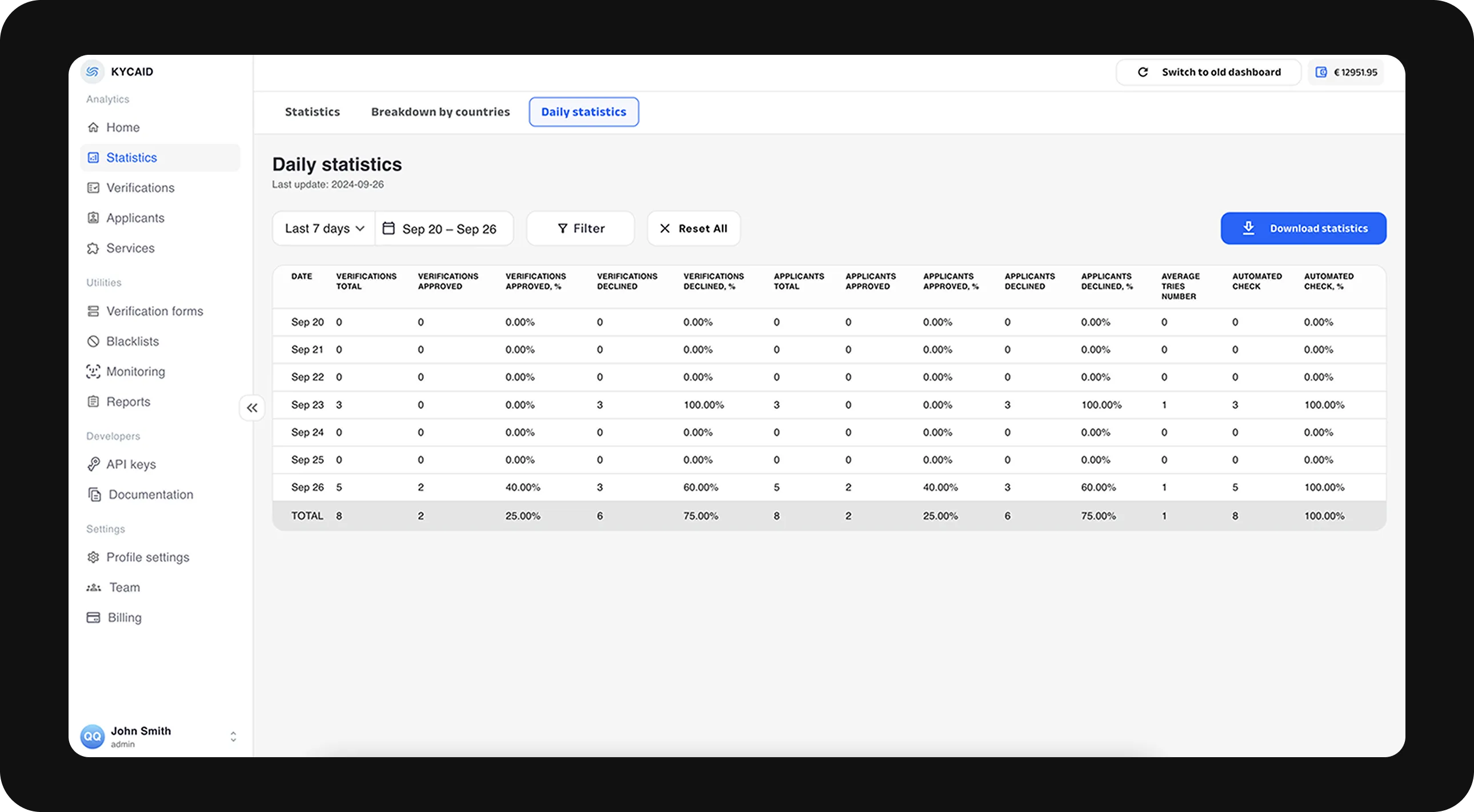Viewport: 1474px width, 812px height.
Task: Click the Blacklists prohibited icon
Action: (93, 341)
